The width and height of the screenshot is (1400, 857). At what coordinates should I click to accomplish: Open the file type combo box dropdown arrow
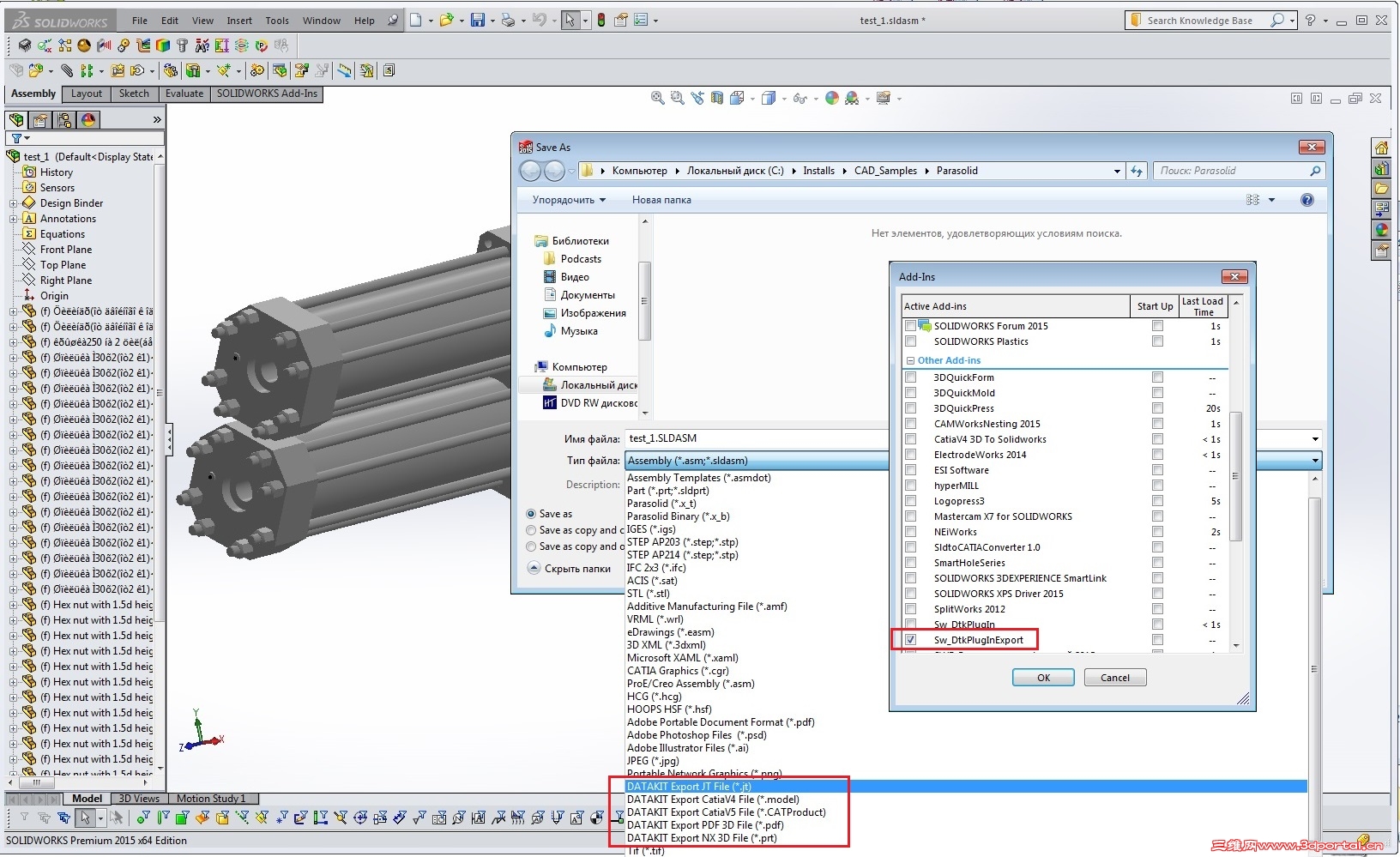coord(1314,461)
